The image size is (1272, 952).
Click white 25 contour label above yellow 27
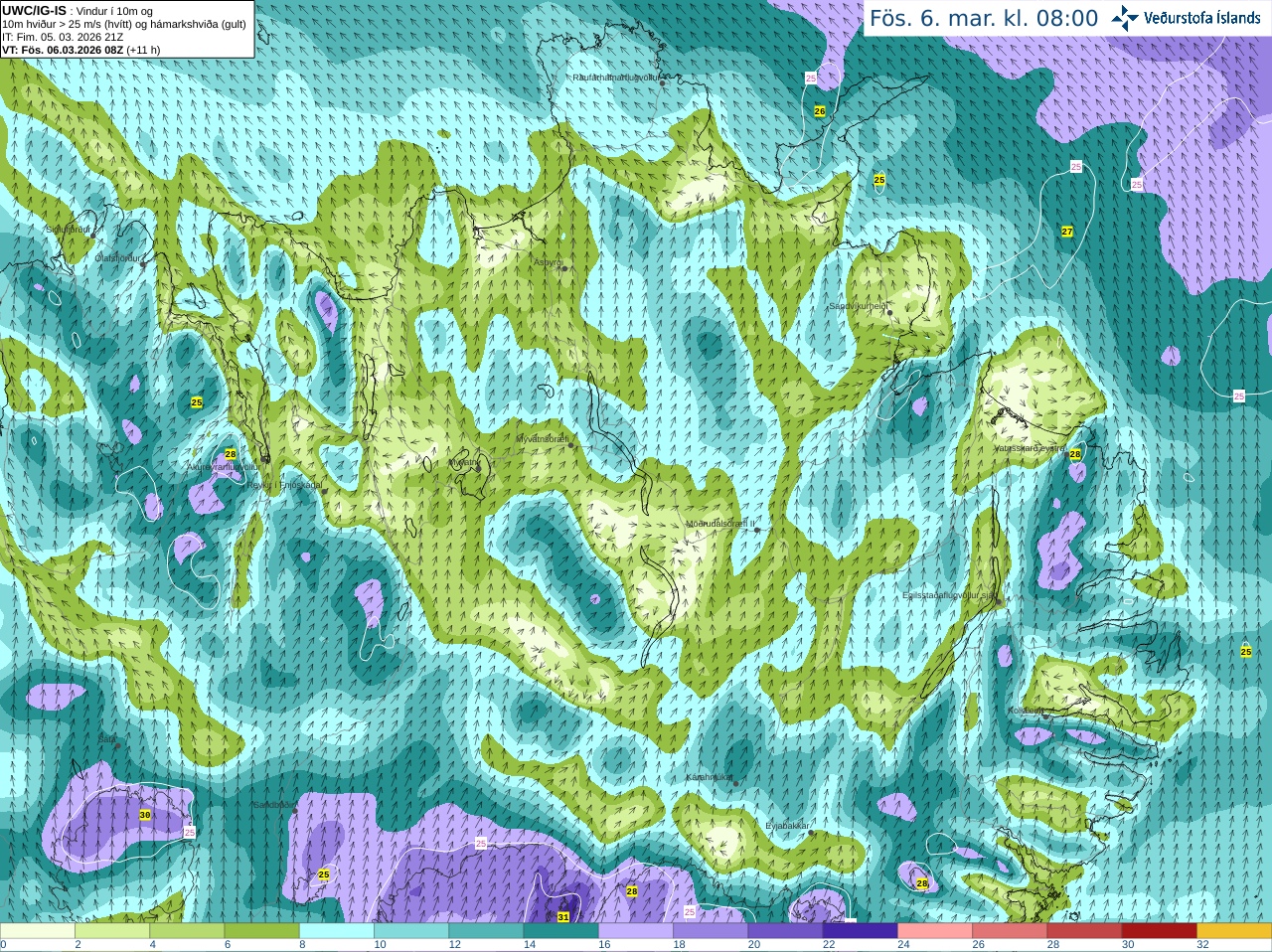pyautogui.click(x=1076, y=167)
